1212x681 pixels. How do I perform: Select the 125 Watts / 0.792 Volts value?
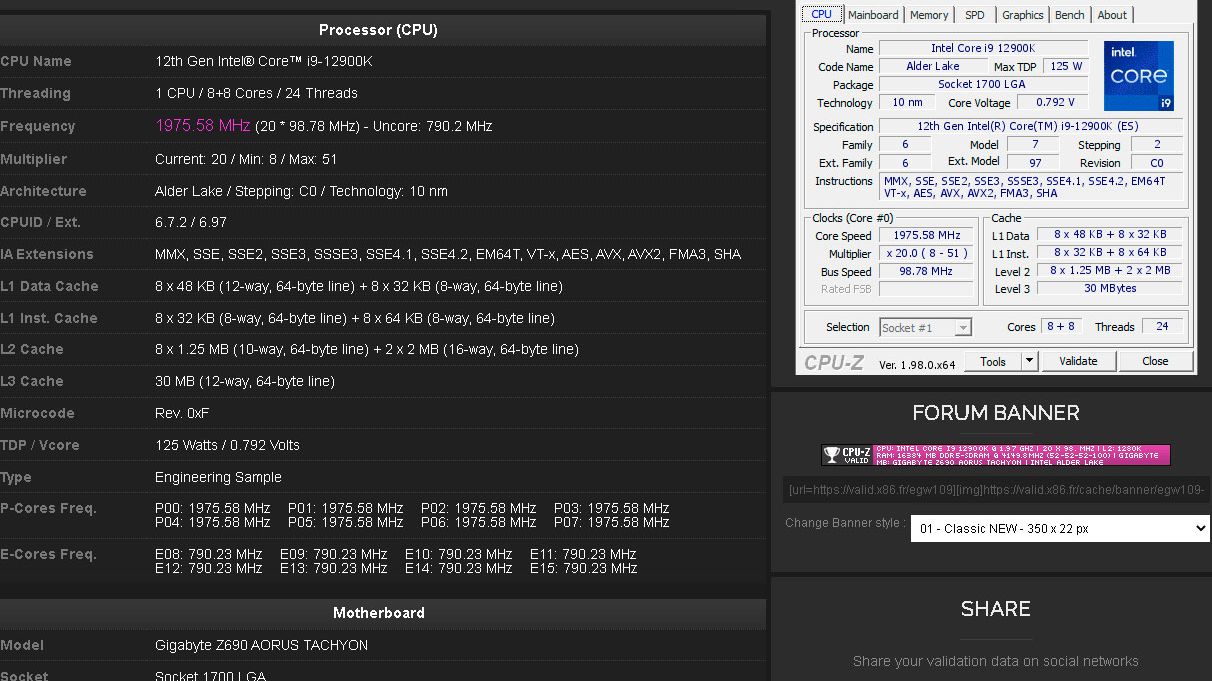[x=227, y=445]
